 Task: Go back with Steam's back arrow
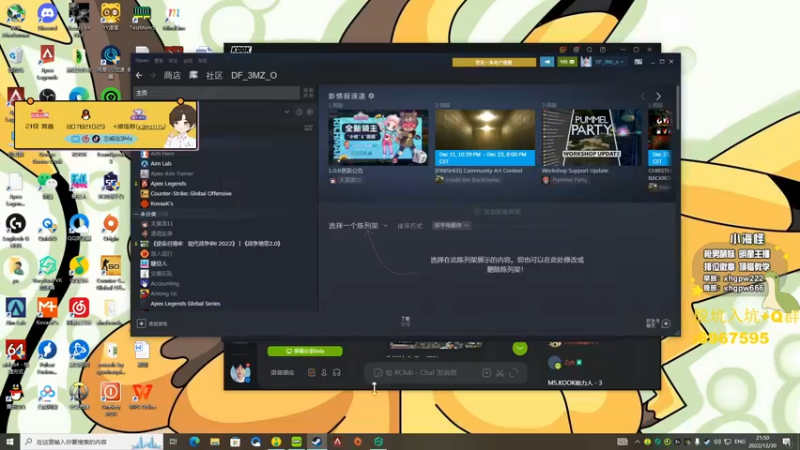tap(139, 76)
